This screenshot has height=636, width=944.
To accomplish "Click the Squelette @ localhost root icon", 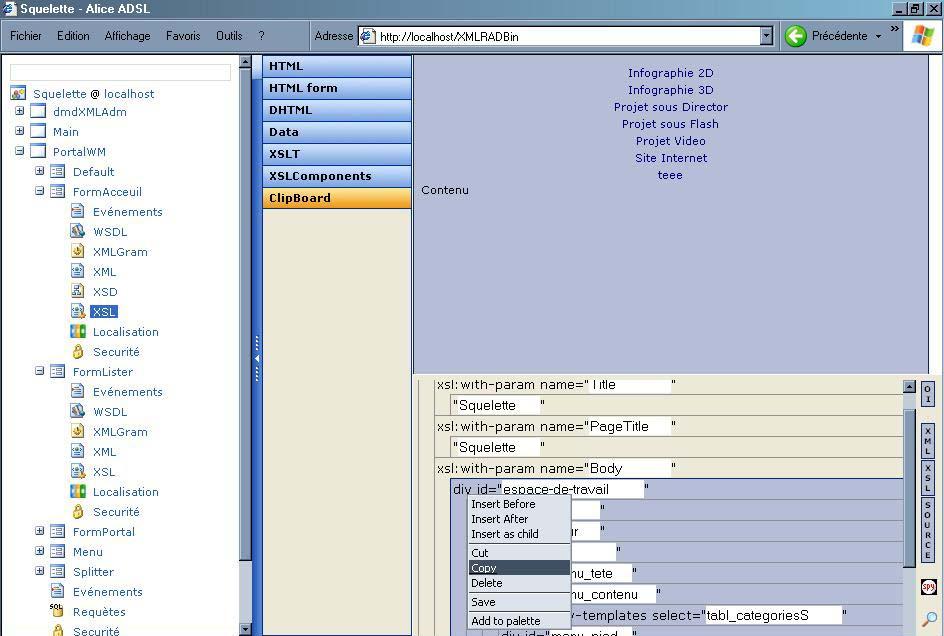I will (18, 94).
